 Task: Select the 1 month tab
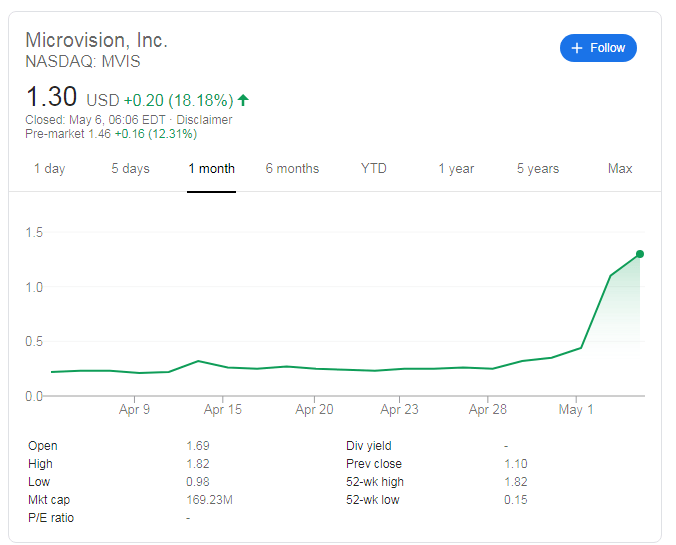click(x=211, y=169)
